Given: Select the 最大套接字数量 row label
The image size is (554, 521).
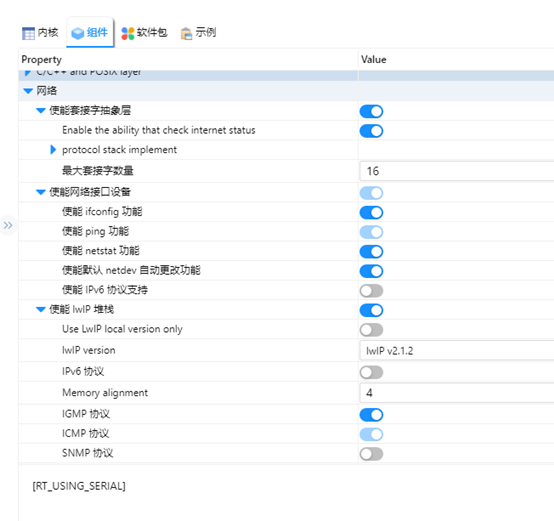Looking at the screenshot, I should point(98,171).
